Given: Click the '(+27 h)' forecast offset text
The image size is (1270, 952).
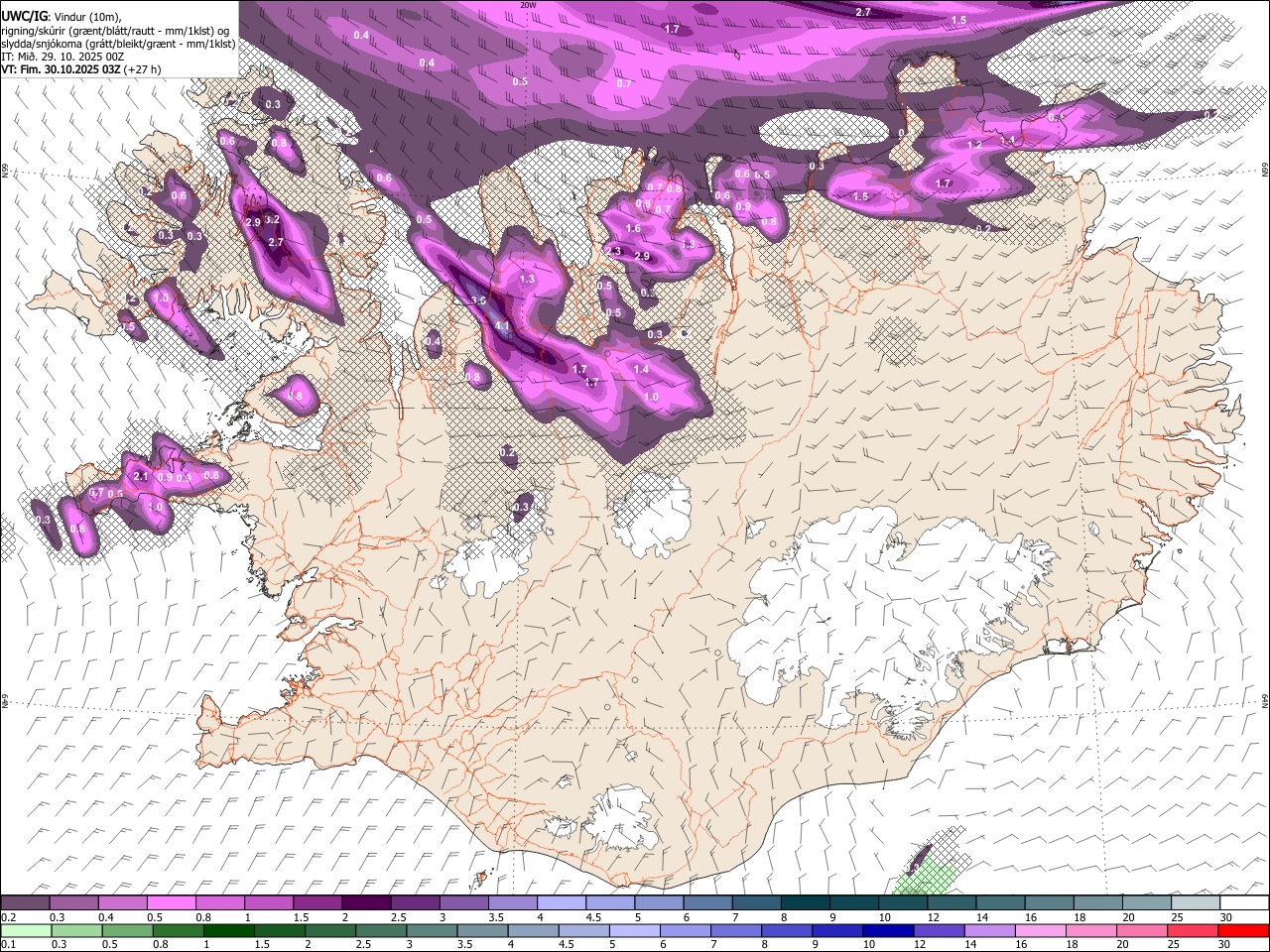Looking at the screenshot, I should pos(143,69).
